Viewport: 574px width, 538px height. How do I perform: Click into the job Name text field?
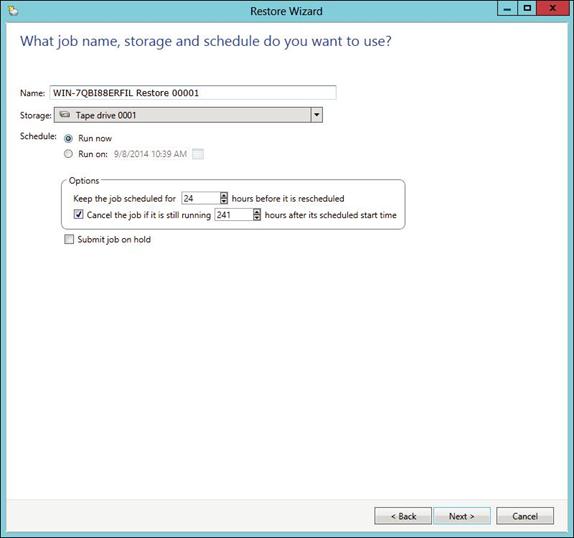point(193,93)
